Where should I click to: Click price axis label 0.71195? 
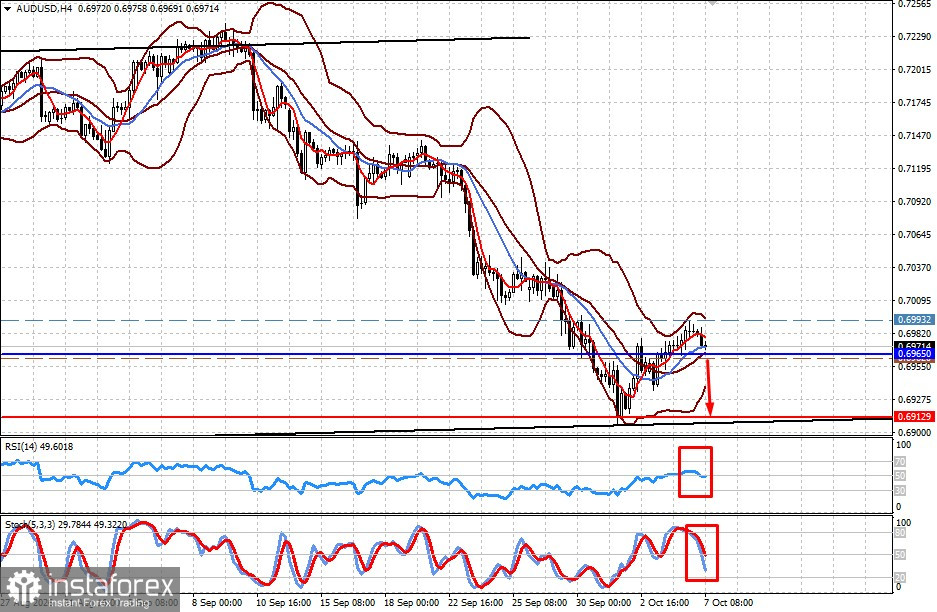pyautogui.click(x=914, y=169)
